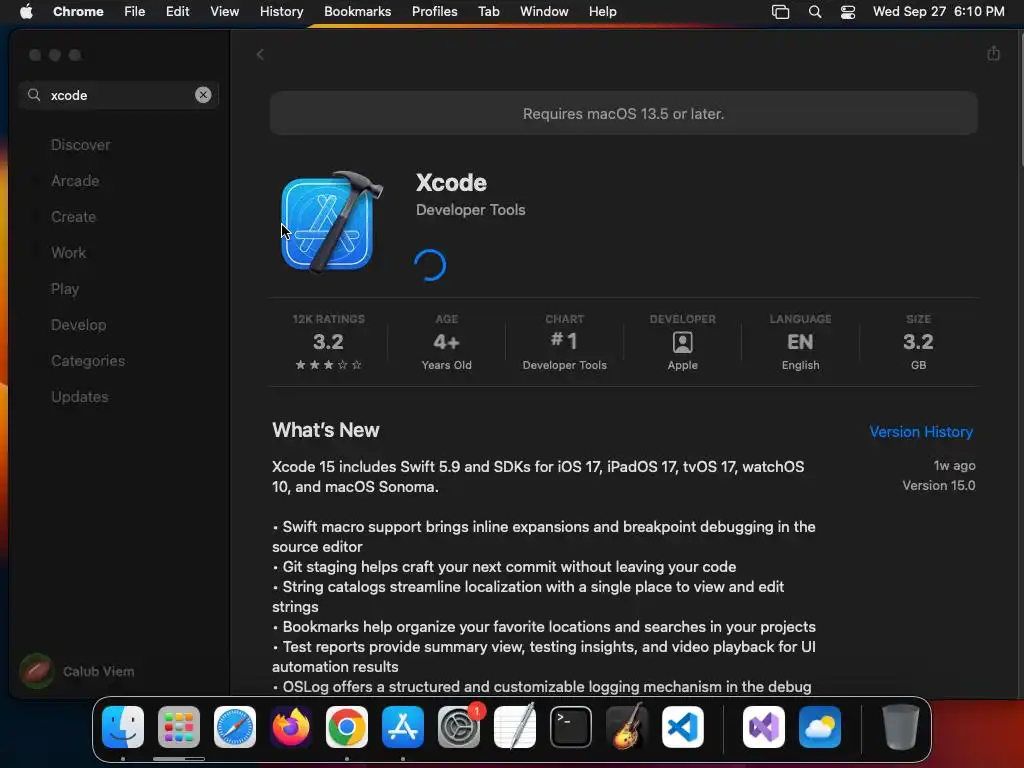Open Spotlight search in menu bar
The height and width of the screenshot is (768, 1024).
[814, 12]
